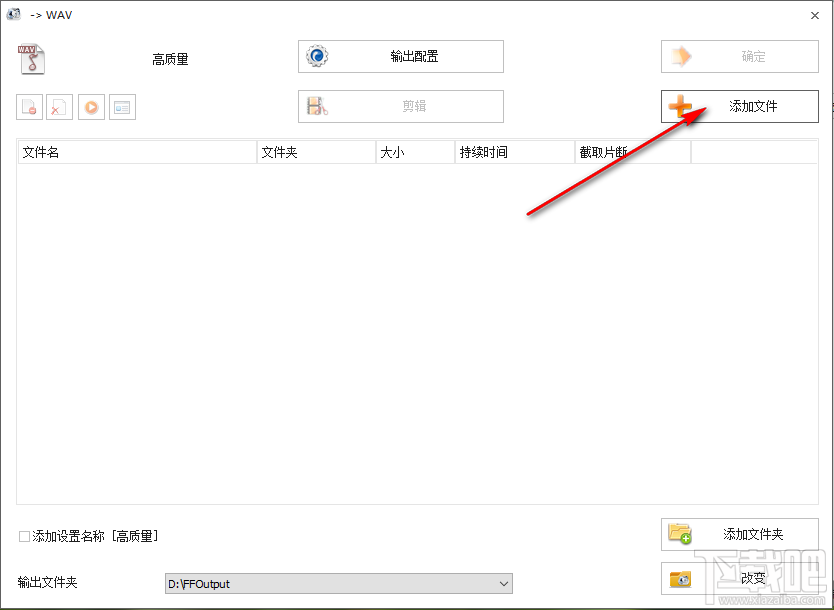Click the 输出配置 button
This screenshot has width=834, height=610.
400,56
